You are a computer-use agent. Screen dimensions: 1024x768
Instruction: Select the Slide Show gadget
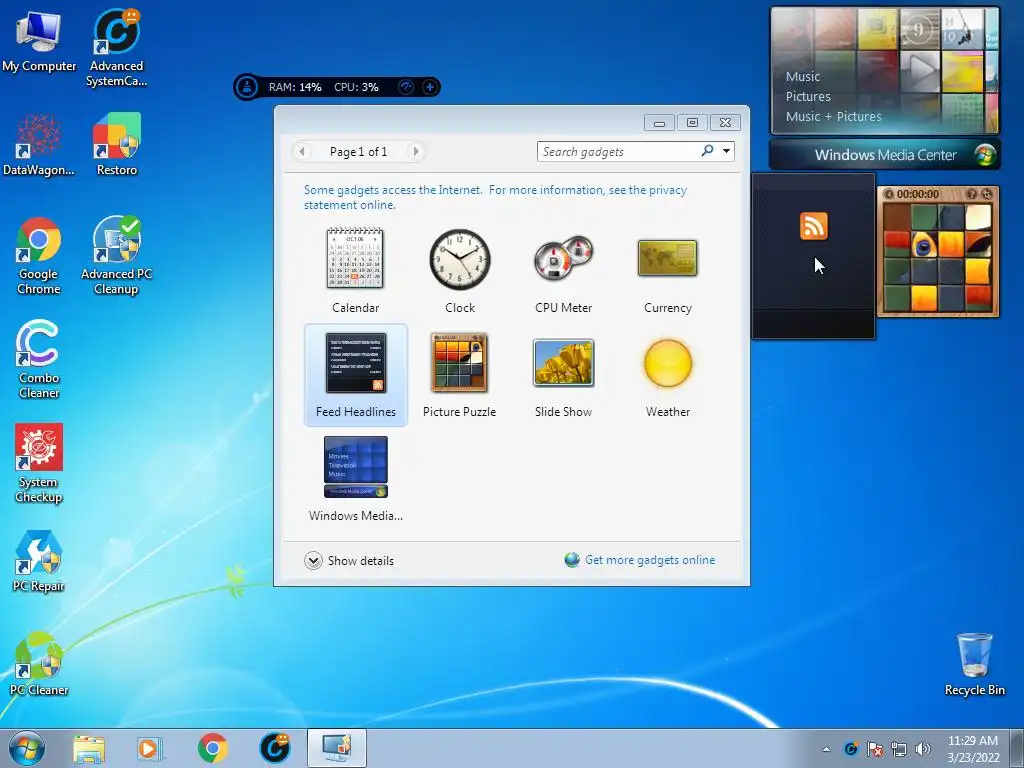563,375
